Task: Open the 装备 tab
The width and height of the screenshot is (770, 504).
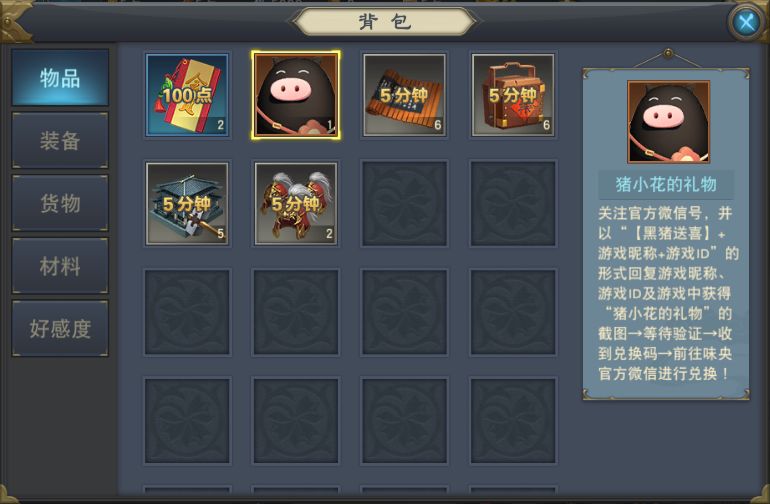Action: (60, 140)
